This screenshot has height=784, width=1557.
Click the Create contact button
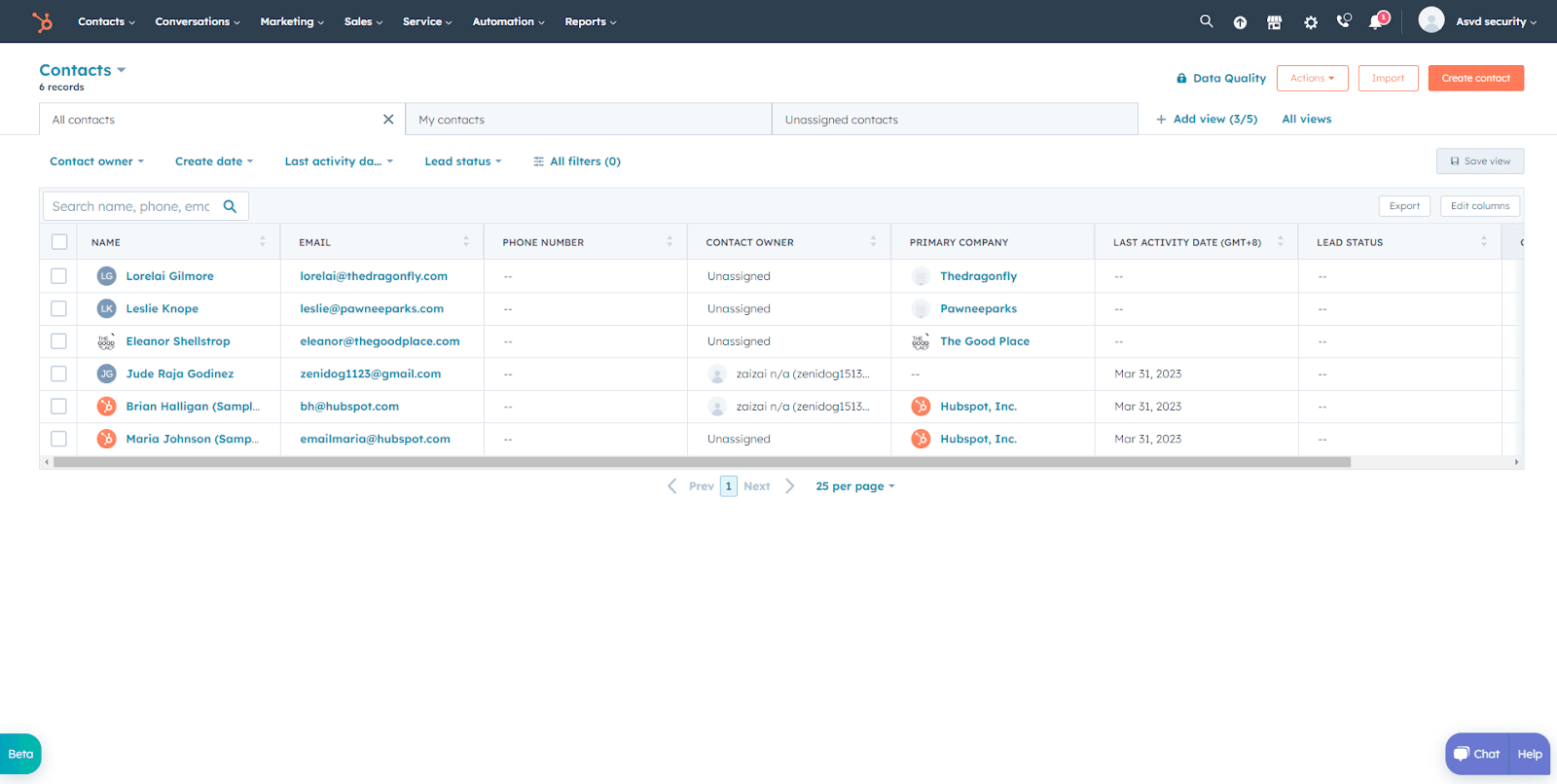pyautogui.click(x=1475, y=78)
